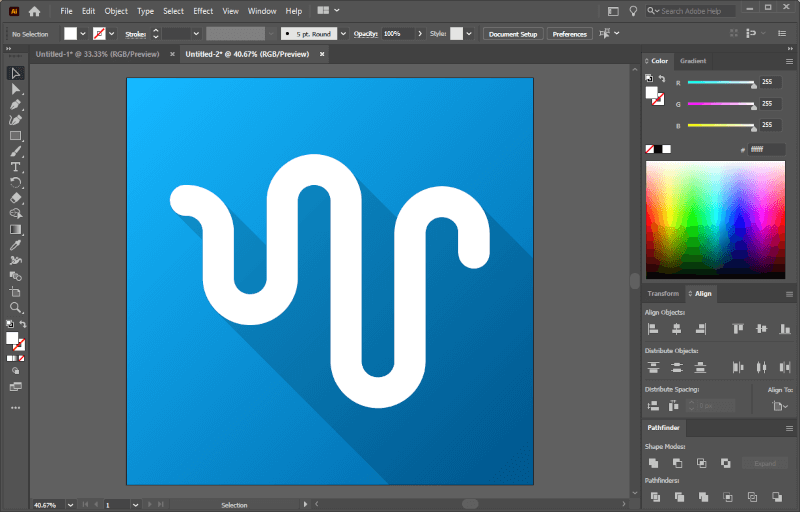This screenshot has height=512, width=800.
Task: Select the Gradient tool
Action: pyautogui.click(x=15, y=230)
